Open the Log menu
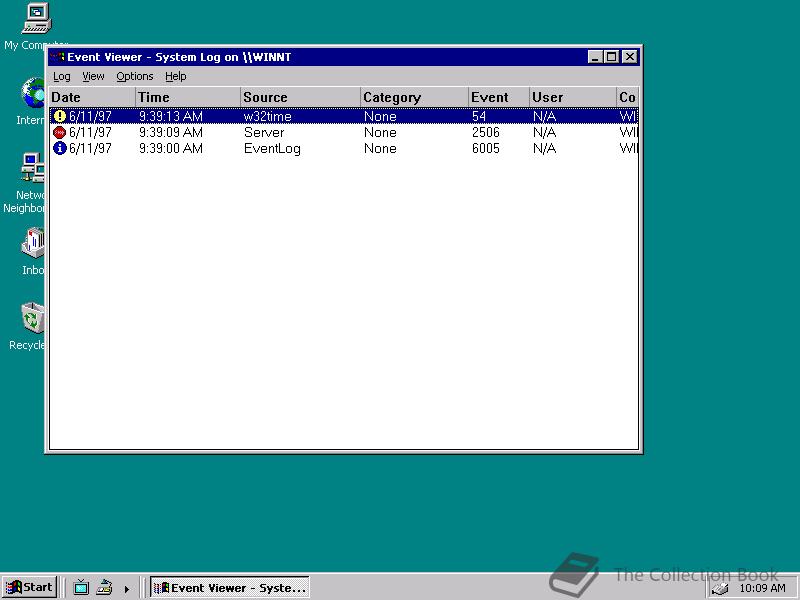This screenshot has width=800, height=600. coord(62,76)
